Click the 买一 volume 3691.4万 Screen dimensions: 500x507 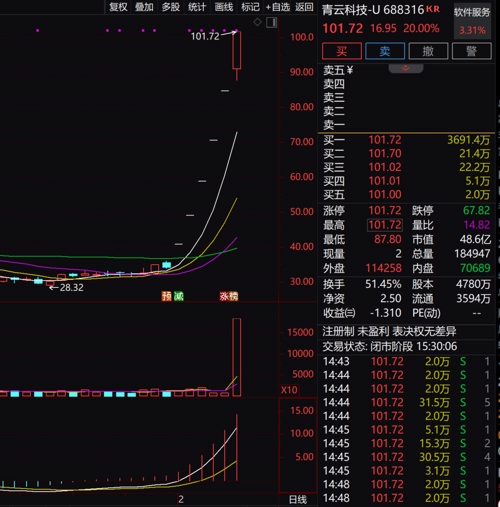click(x=469, y=140)
